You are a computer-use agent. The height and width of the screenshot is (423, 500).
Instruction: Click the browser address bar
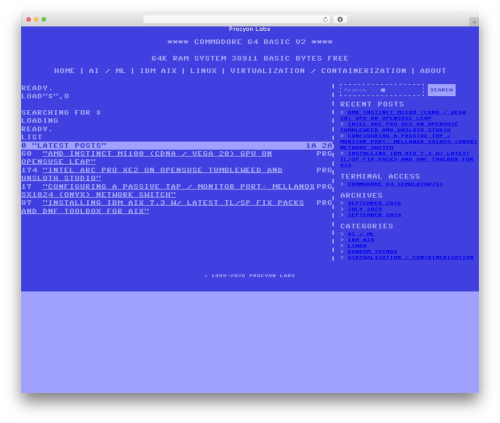[x=237, y=19]
